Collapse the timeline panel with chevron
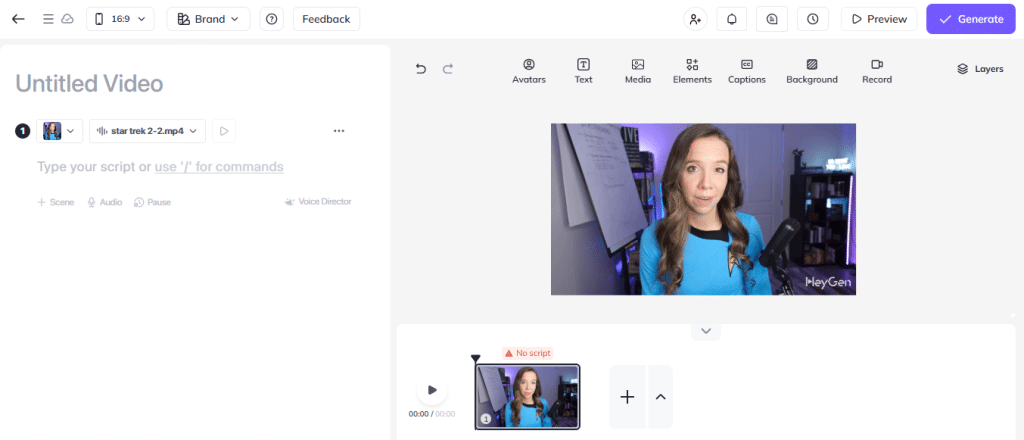The width and height of the screenshot is (1024, 440). [x=706, y=331]
